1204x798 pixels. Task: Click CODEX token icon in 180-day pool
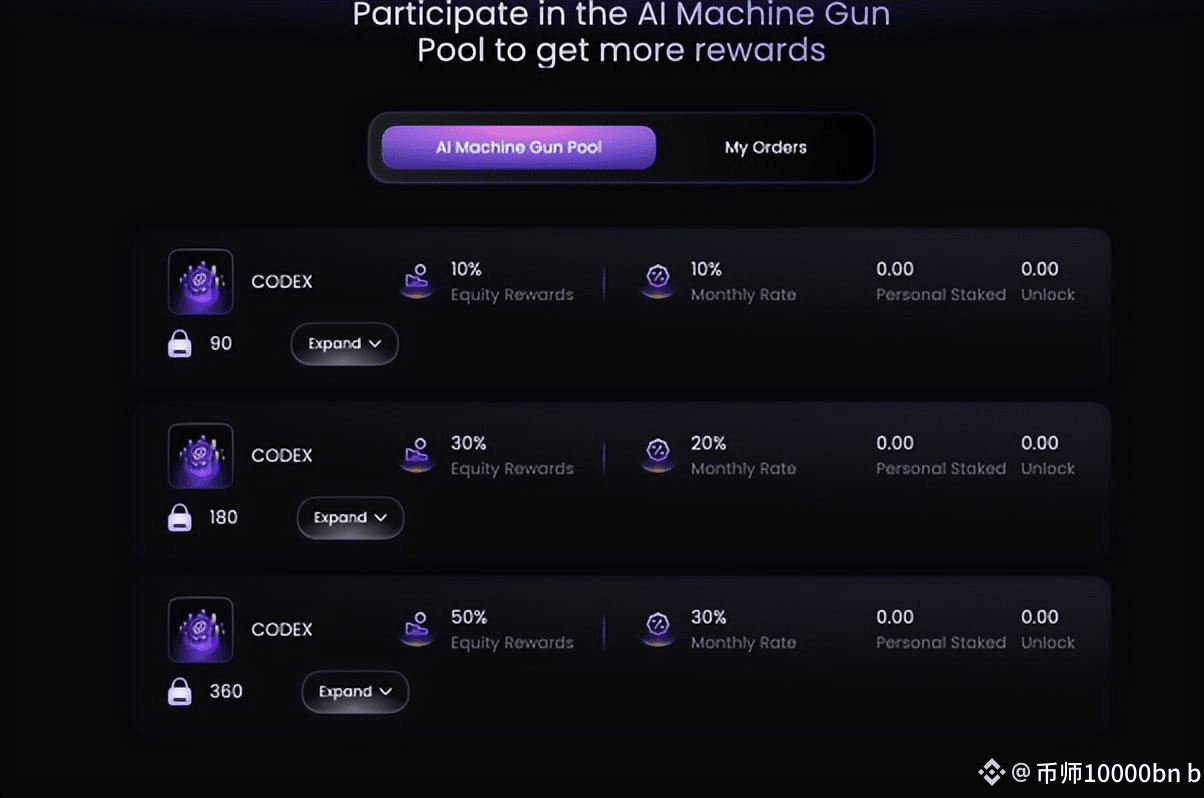pyautogui.click(x=200, y=455)
